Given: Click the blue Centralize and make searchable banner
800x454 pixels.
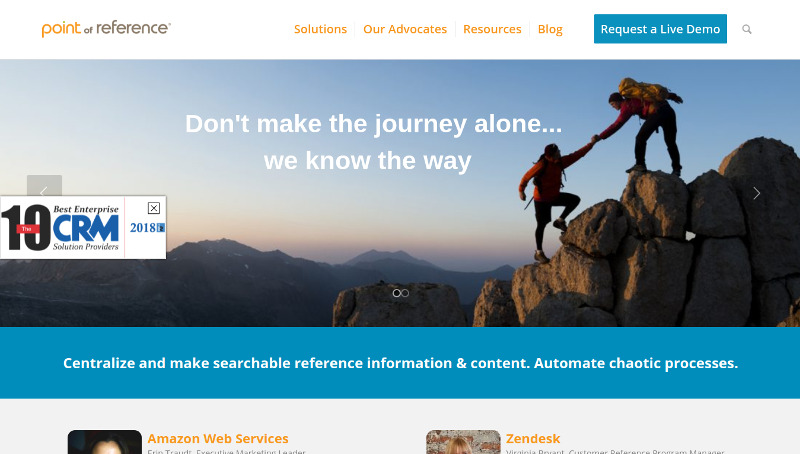Looking at the screenshot, I should (400, 363).
